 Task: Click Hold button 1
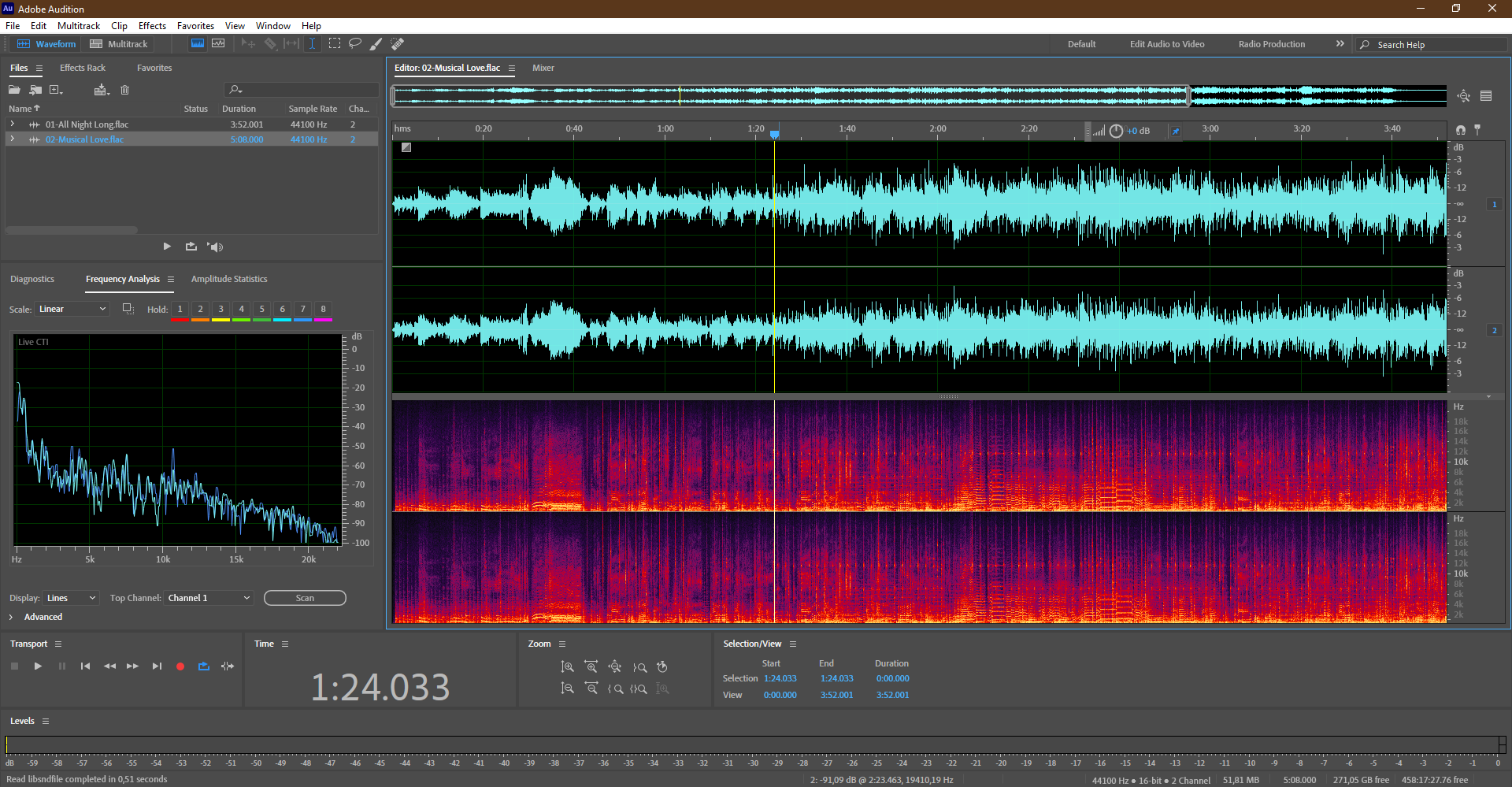180,310
